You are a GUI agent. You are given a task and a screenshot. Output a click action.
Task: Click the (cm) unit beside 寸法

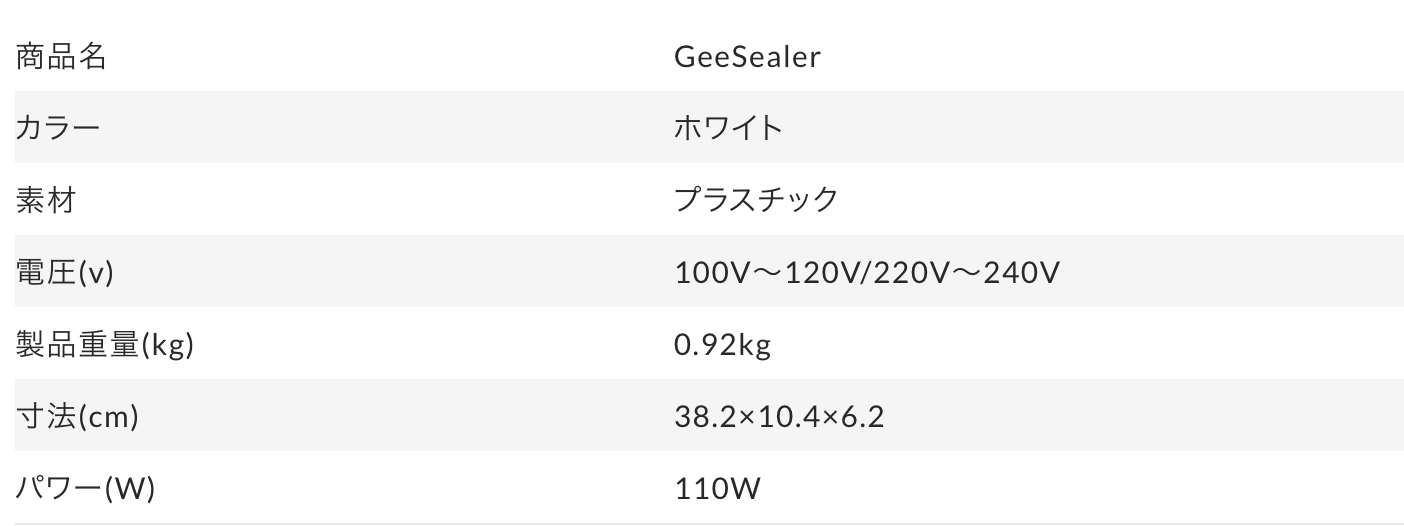point(108,416)
